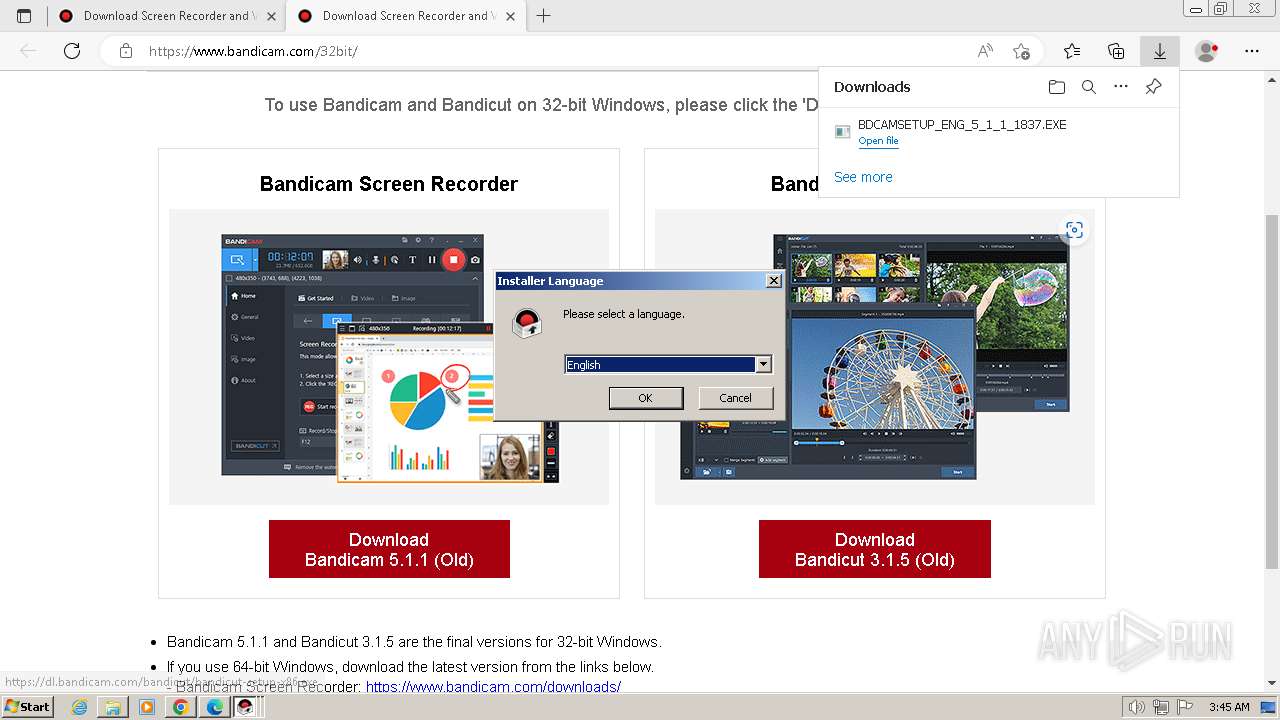
Task: Click the action center flag tray icon
Action: 1184,707
